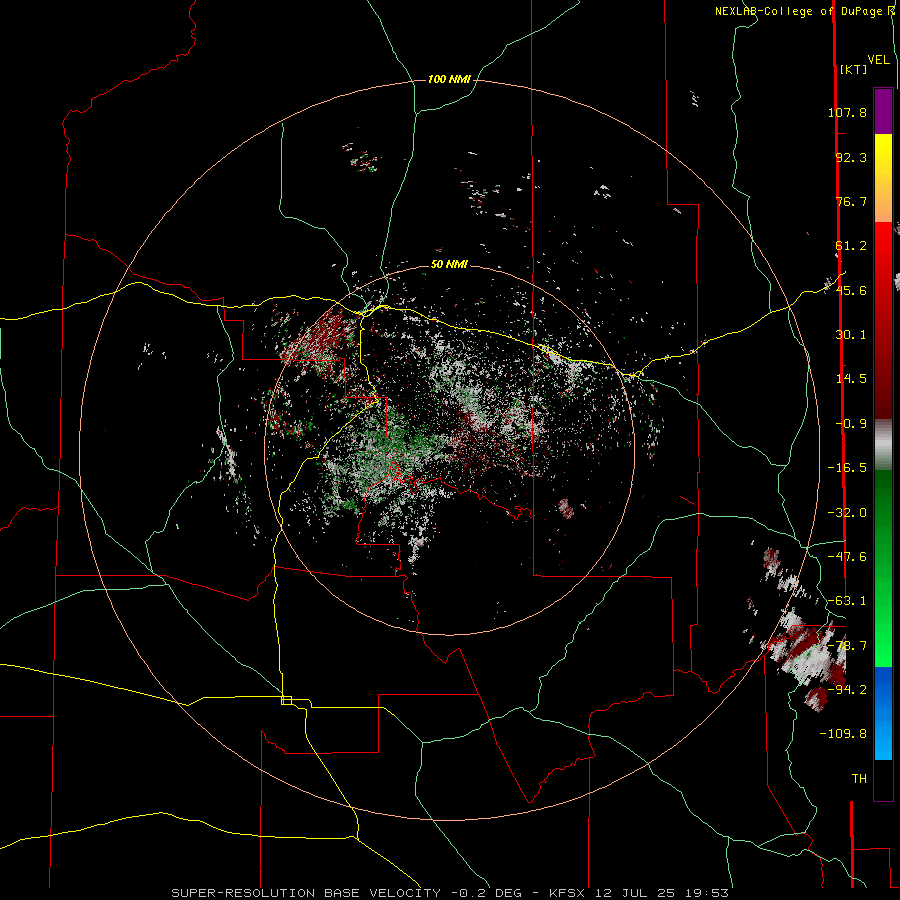Pick the gray segment of the color bar
Screen dimensions: 900x900
883,445
